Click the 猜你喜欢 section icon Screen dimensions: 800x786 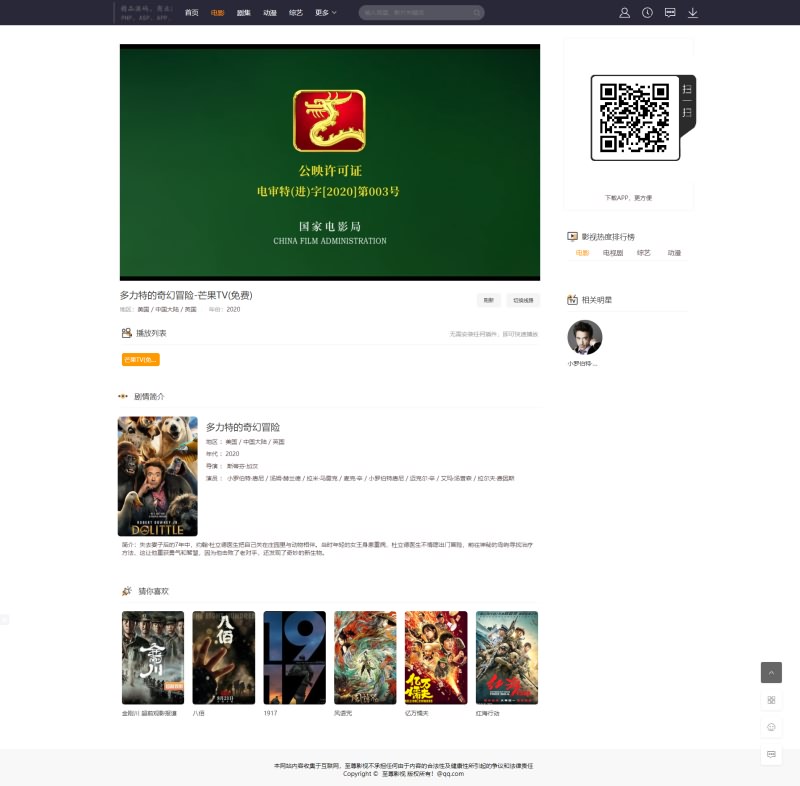[127, 591]
